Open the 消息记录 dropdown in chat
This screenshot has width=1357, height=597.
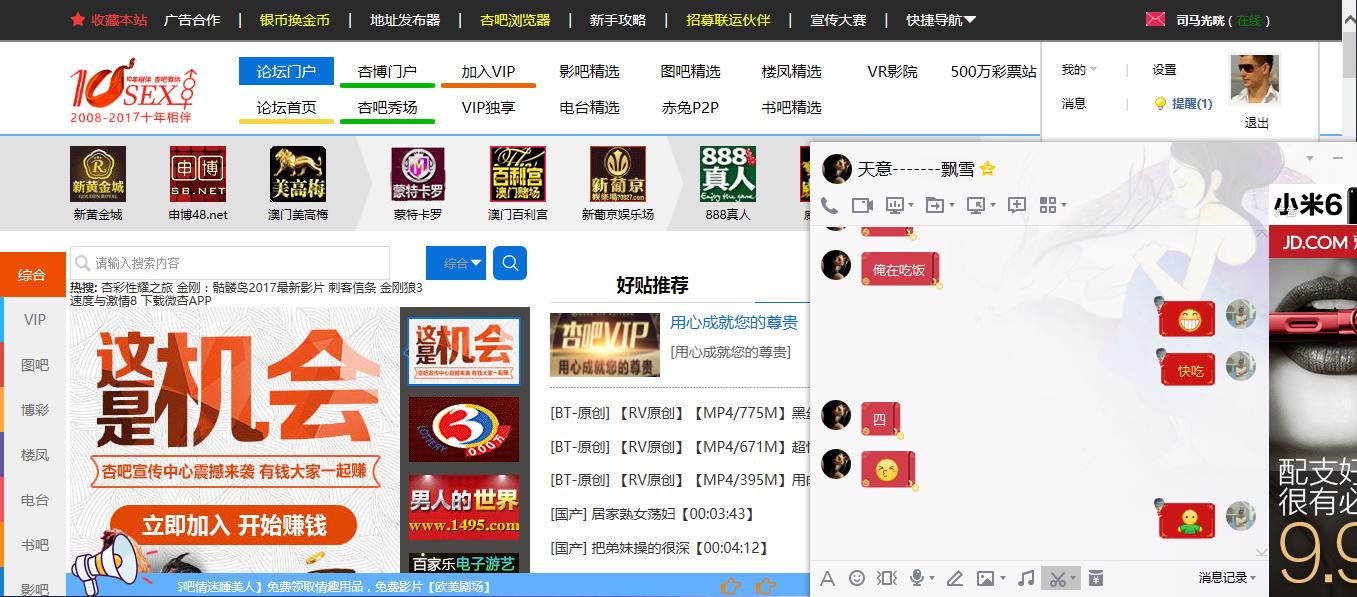[1227, 578]
